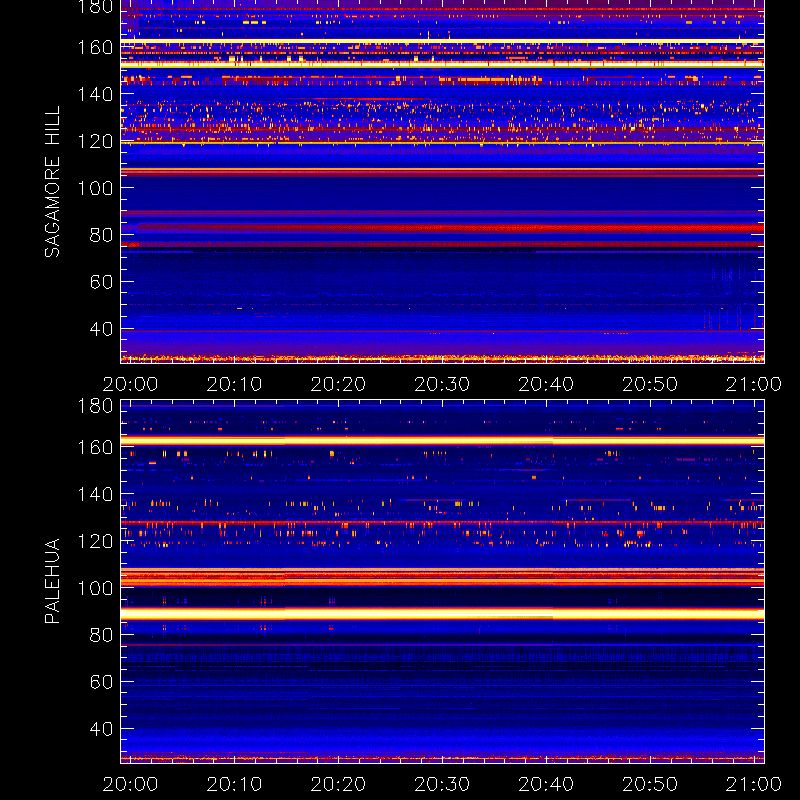Pick the 180 tick label on Palehua plot
The image size is (800, 800).
point(95,406)
